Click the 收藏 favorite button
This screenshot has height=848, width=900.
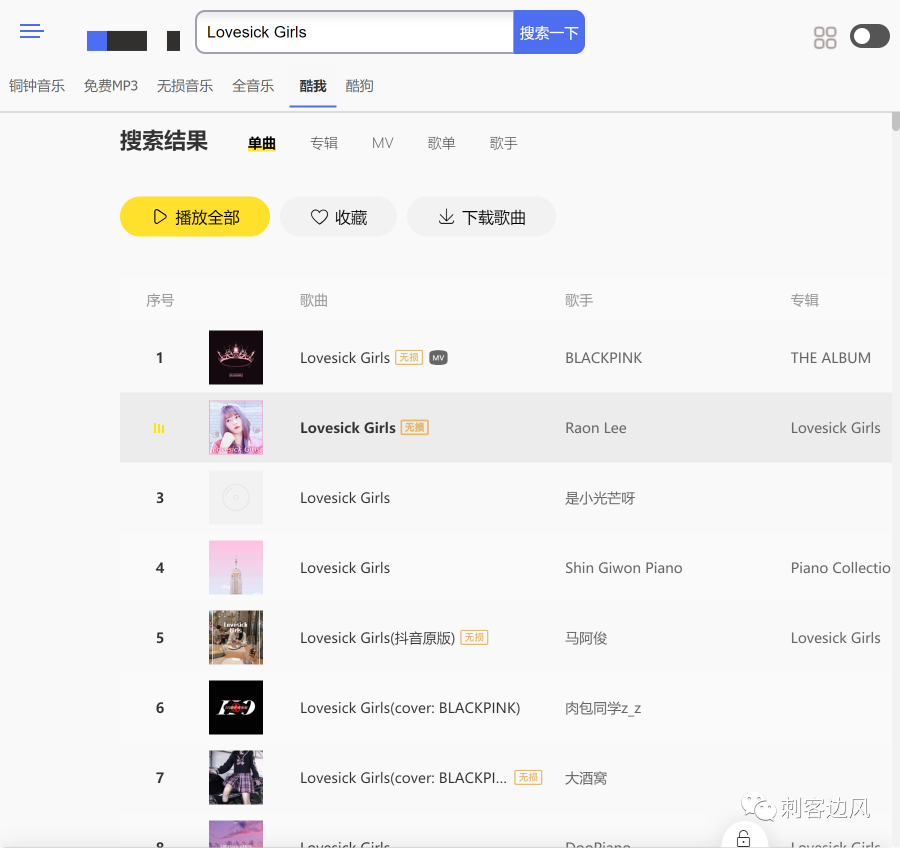[338, 217]
